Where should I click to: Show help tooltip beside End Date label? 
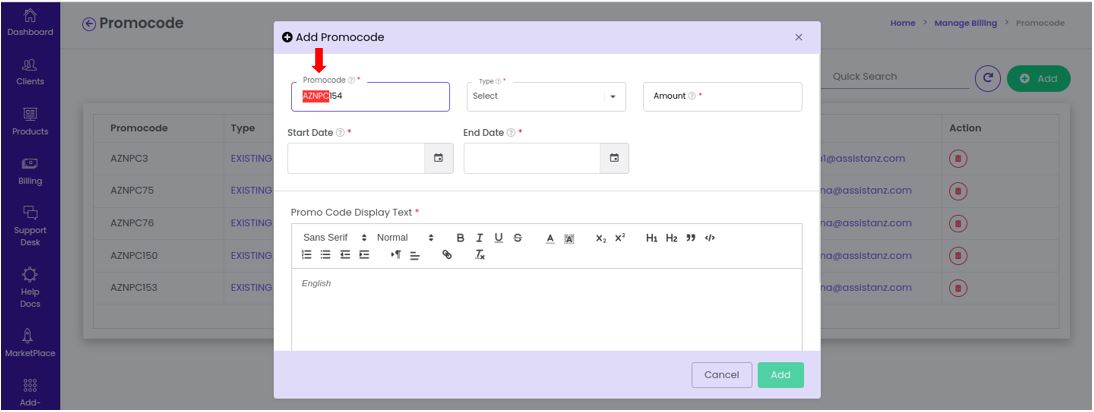coord(511,132)
